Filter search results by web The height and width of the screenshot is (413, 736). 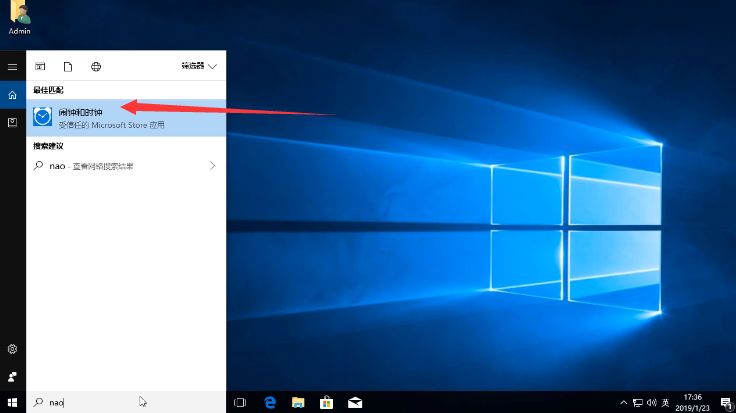point(96,67)
